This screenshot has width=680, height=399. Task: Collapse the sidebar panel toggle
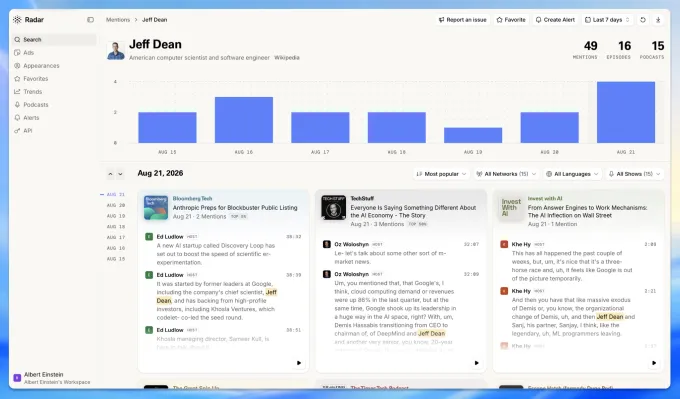[90, 20]
